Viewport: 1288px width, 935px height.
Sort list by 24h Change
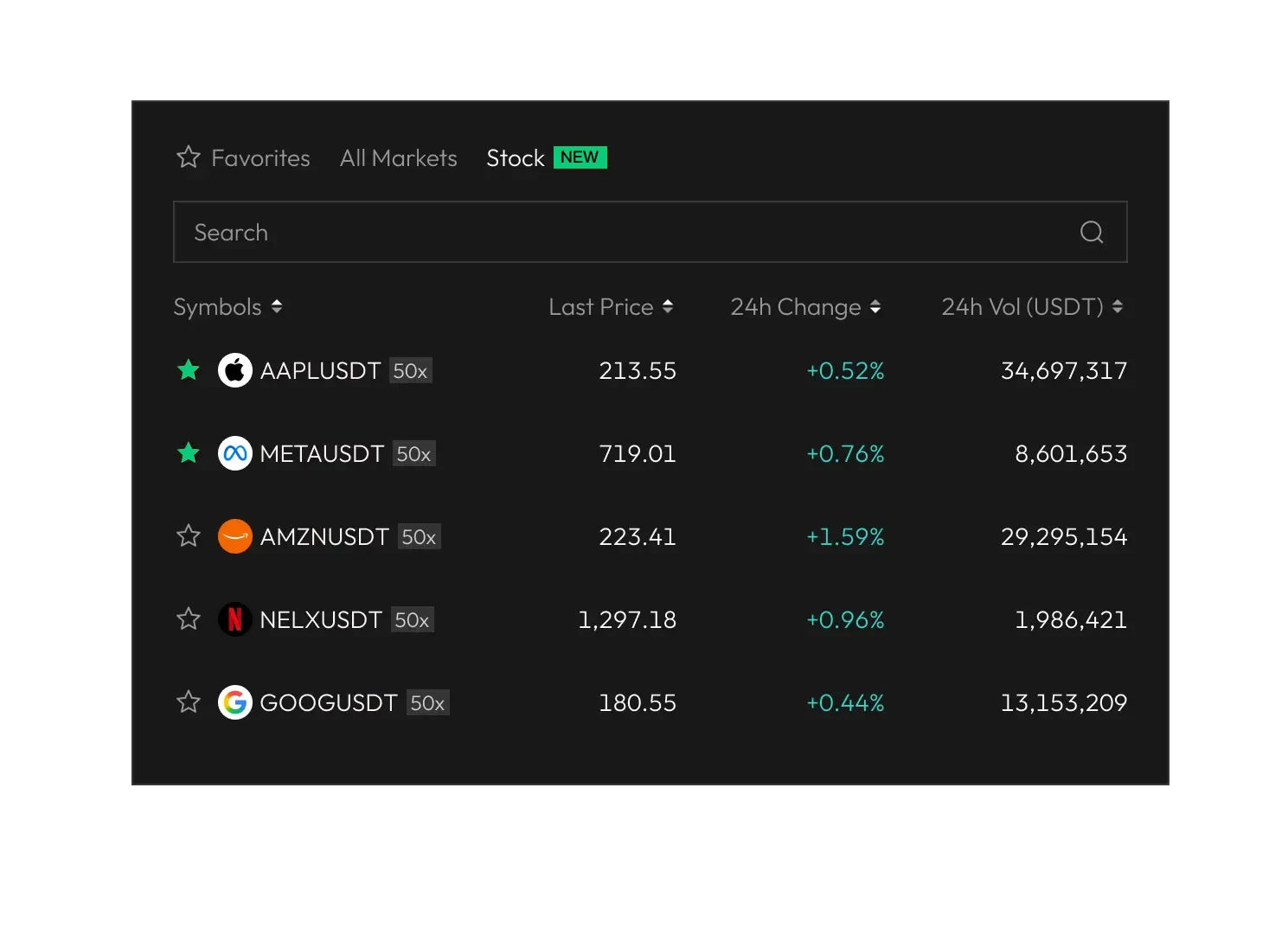(x=875, y=307)
